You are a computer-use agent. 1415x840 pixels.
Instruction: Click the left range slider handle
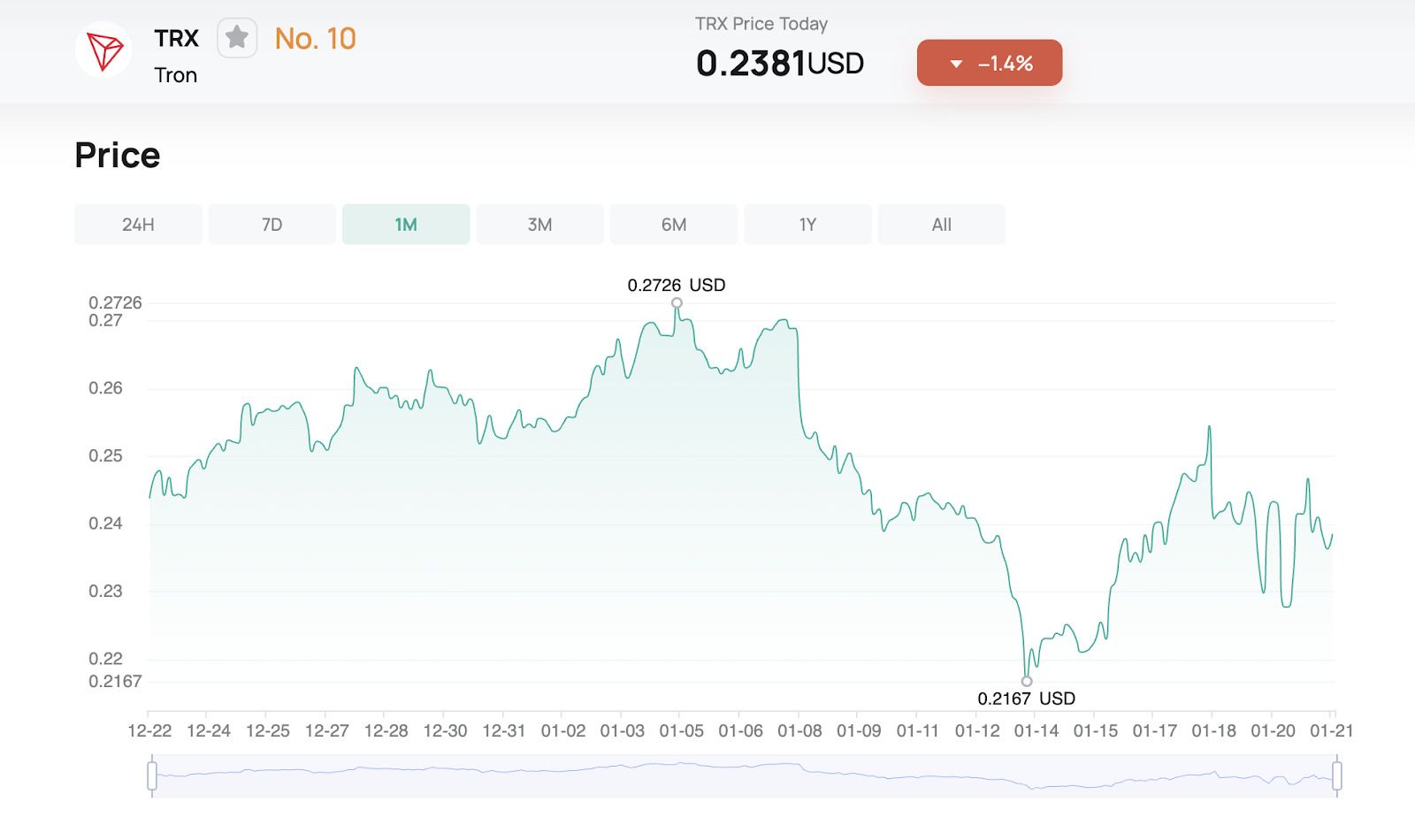[x=152, y=775]
